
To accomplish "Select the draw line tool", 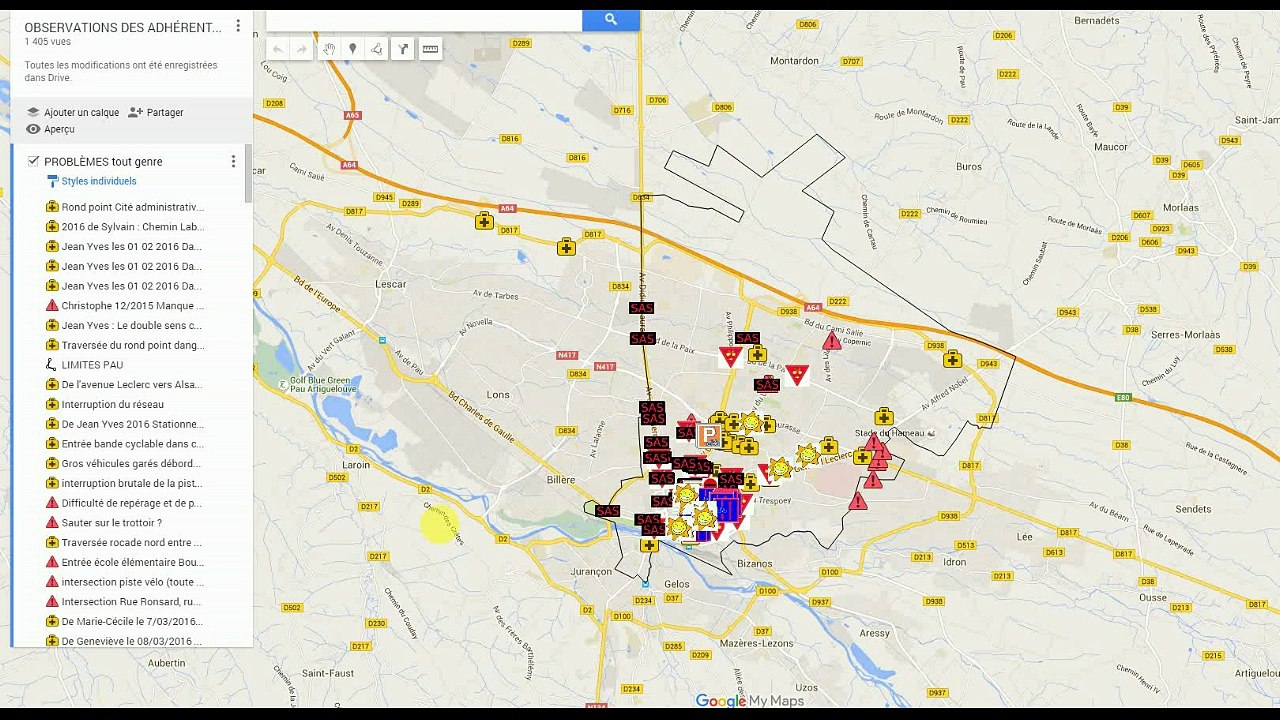I will [x=377, y=49].
